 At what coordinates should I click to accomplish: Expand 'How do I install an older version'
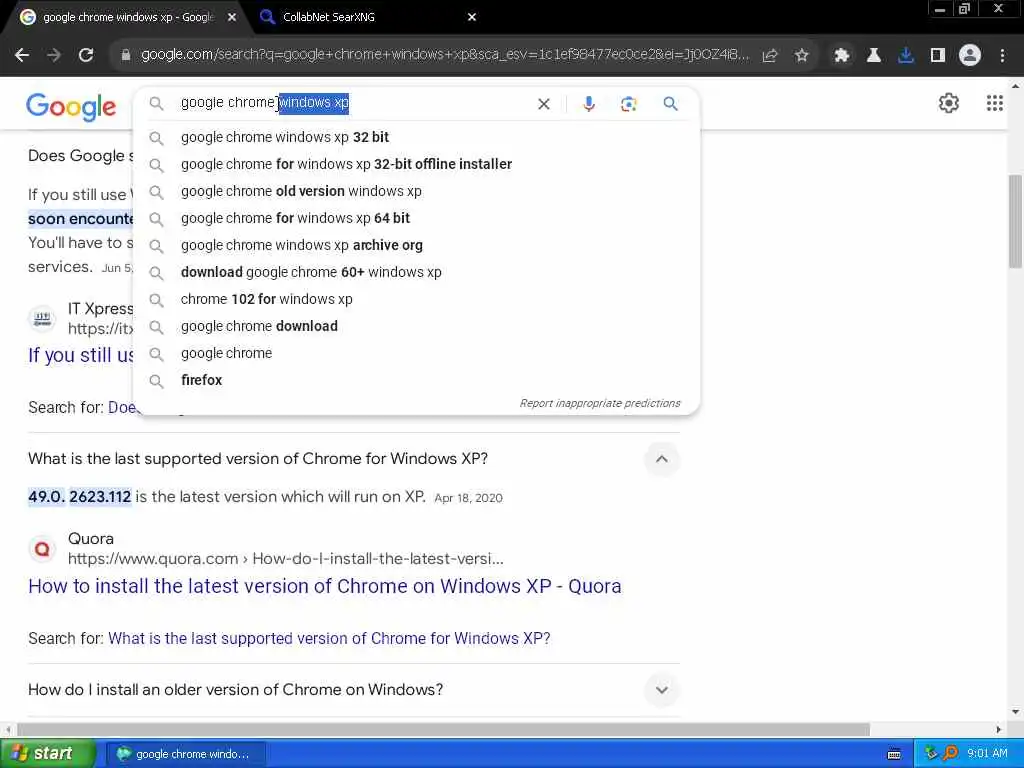(662, 690)
